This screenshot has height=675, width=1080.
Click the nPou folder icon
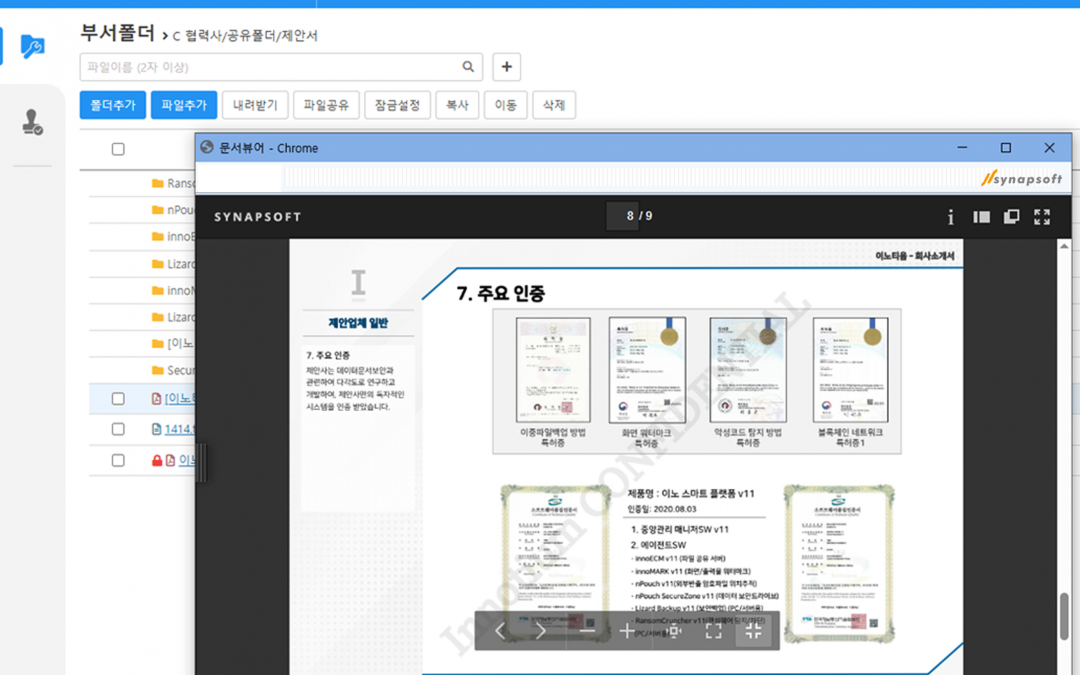pyautogui.click(x=158, y=210)
